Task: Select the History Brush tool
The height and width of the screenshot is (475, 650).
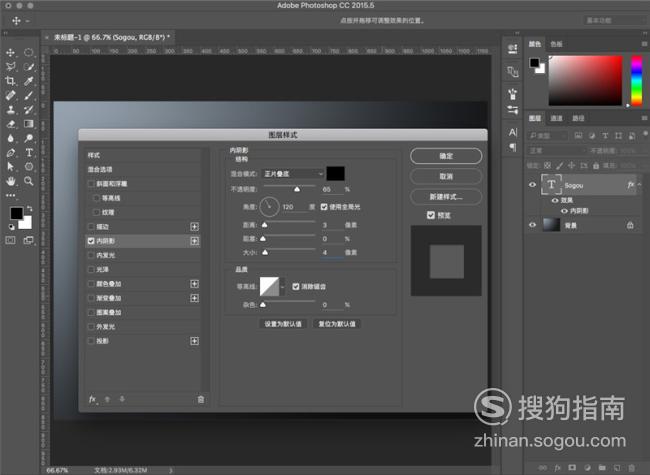Action: coord(29,109)
